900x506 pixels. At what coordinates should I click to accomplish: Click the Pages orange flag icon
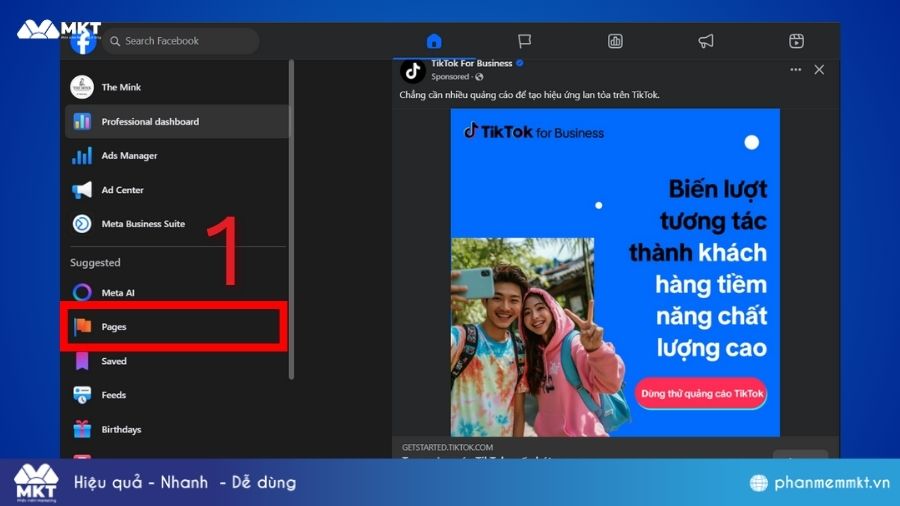[83, 326]
